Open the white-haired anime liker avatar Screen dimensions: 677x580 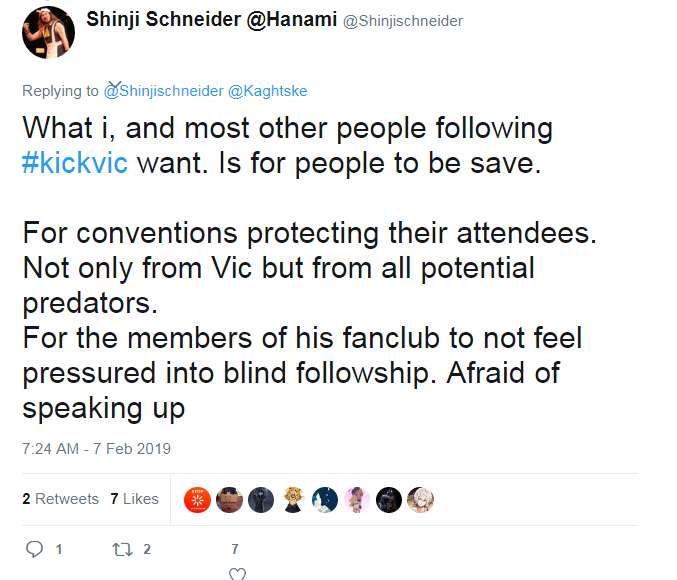point(421,500)
